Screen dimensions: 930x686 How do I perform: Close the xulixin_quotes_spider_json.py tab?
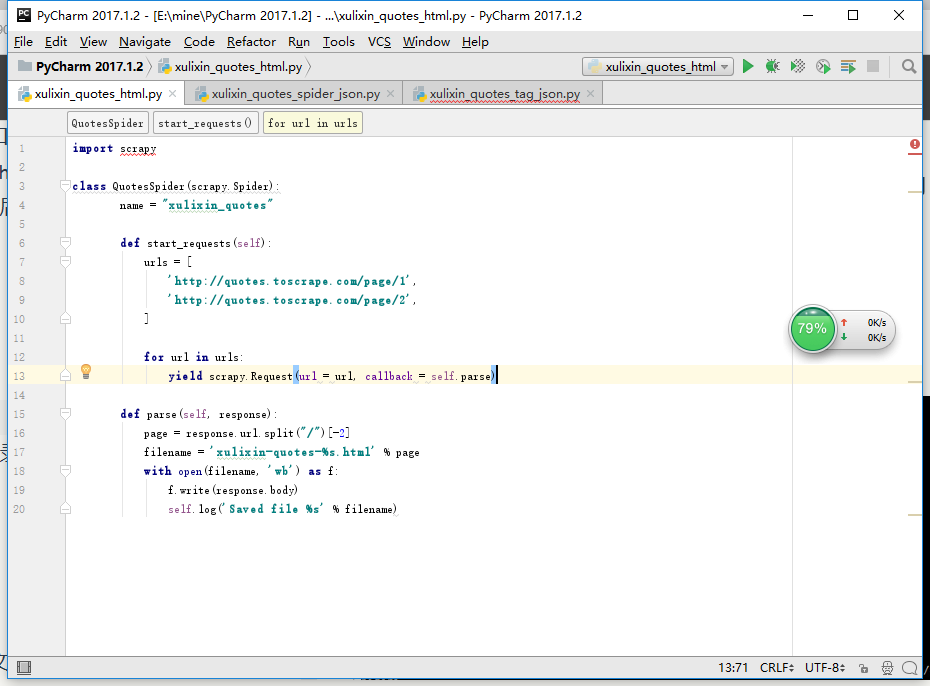390,94
